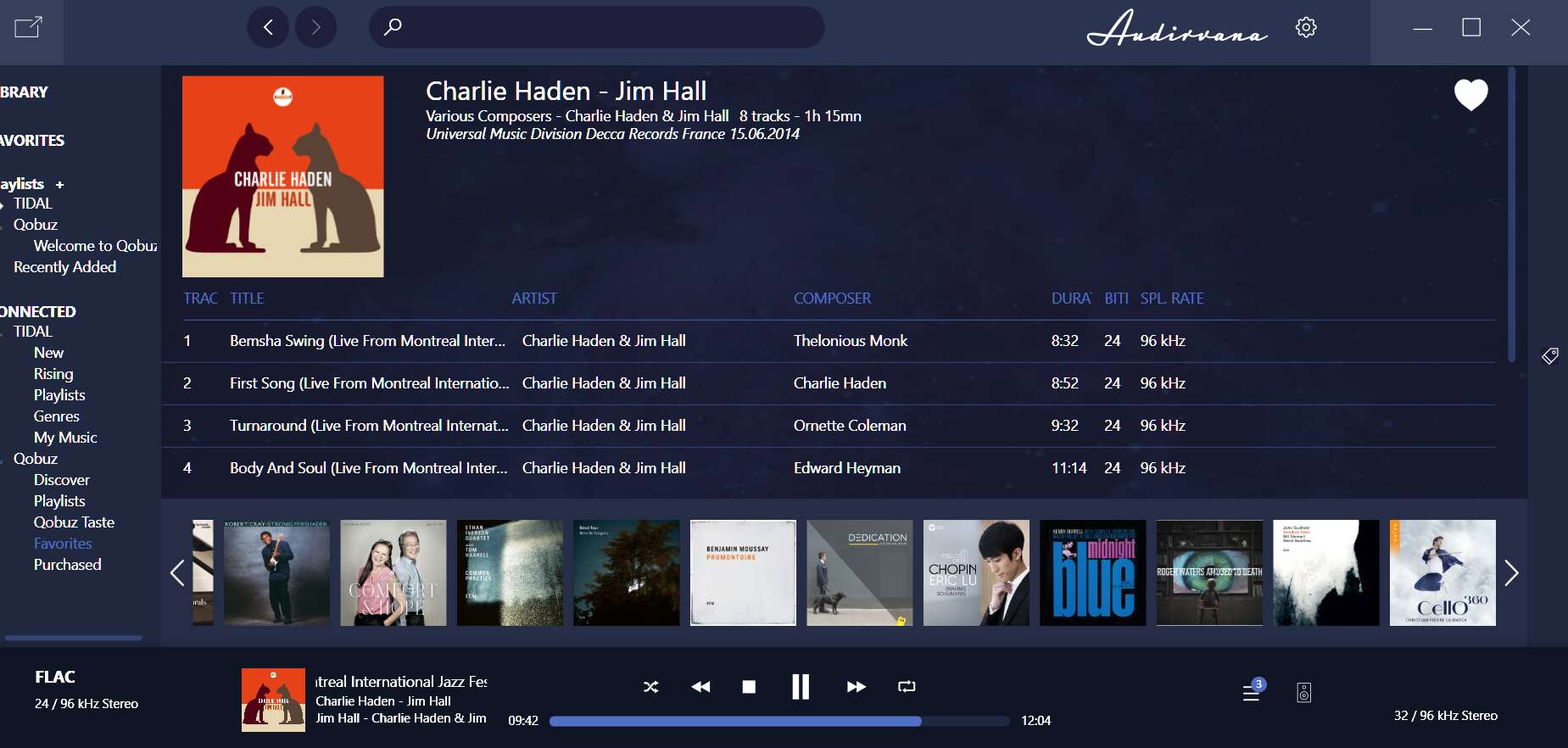This screenshot has width=1568, height=748.
Task: Open Midnight Blue album thumbnail
Action: [x=1093, y=573]
